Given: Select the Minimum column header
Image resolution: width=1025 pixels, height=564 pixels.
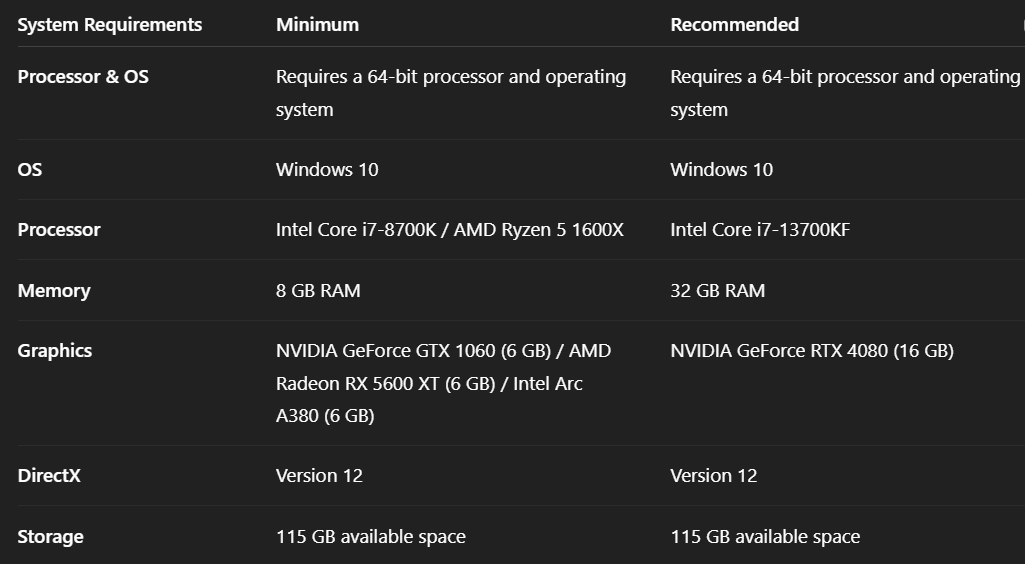Looking at the screenshot, I should [x=317, y=25].
